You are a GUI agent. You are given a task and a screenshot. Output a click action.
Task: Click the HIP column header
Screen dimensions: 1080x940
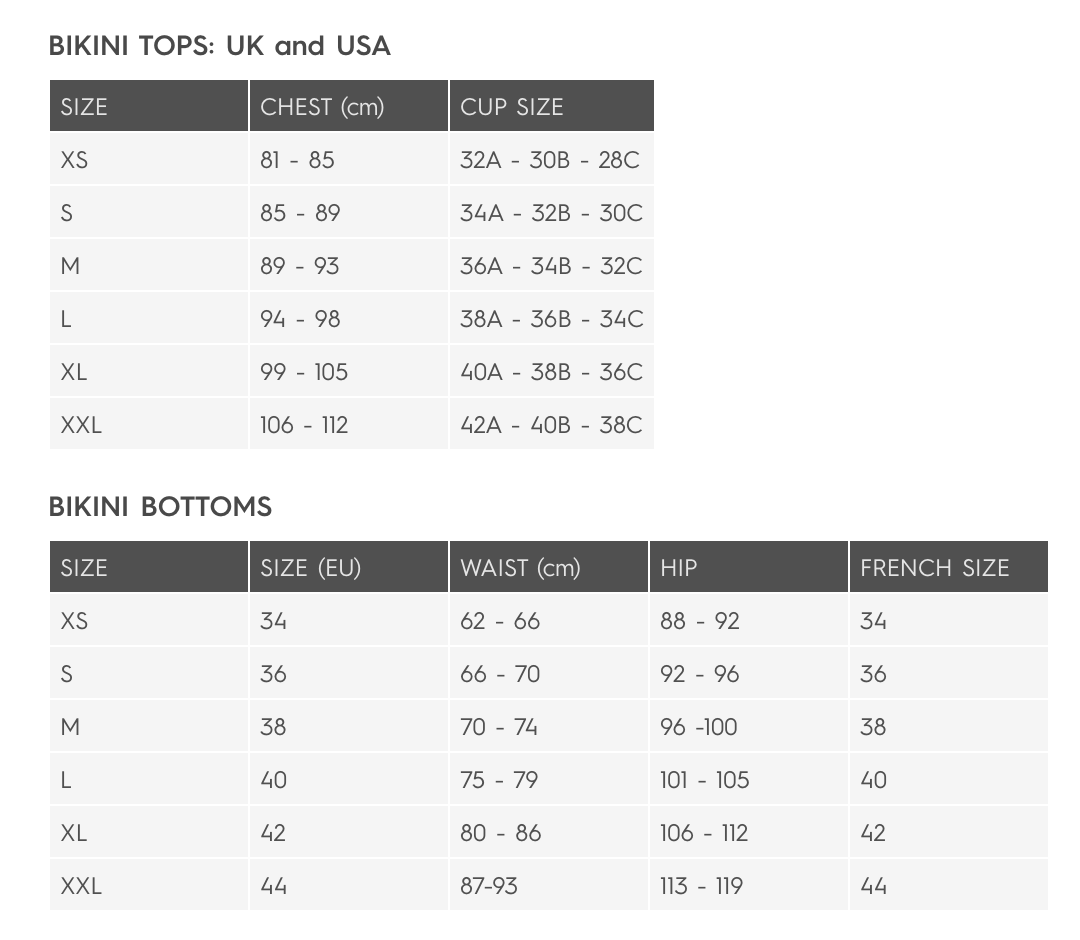point(679,568)
